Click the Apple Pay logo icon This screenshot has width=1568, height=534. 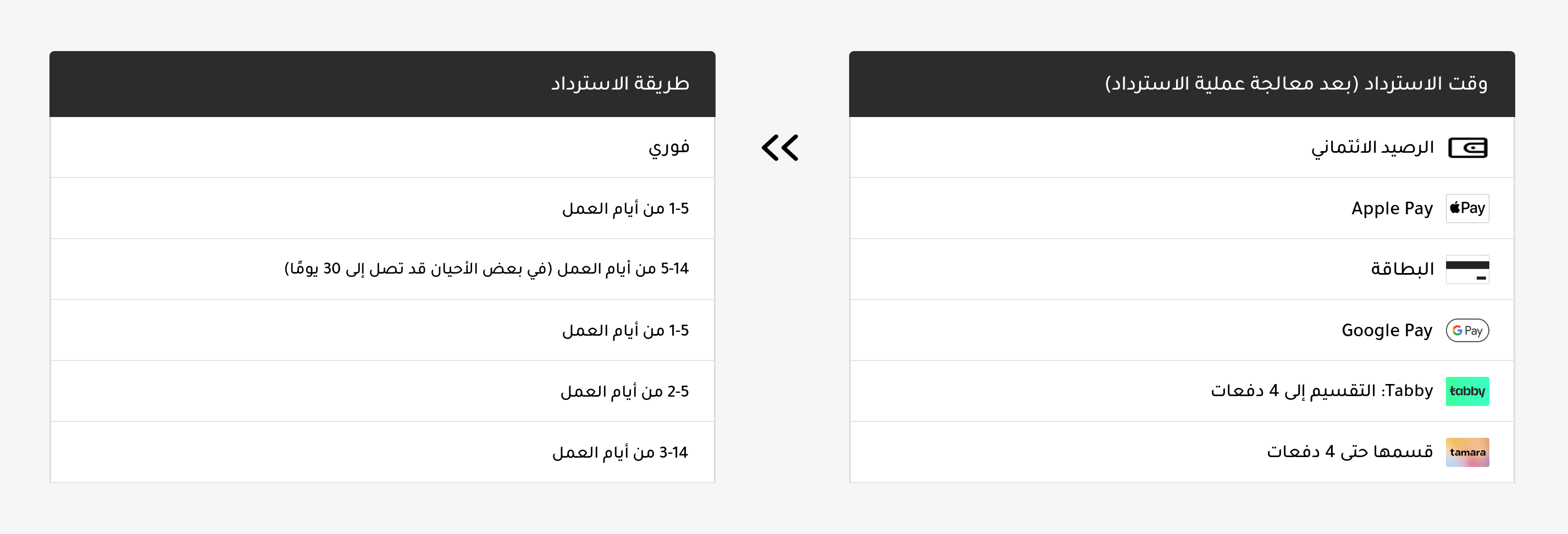click(x=1467, y=208)
